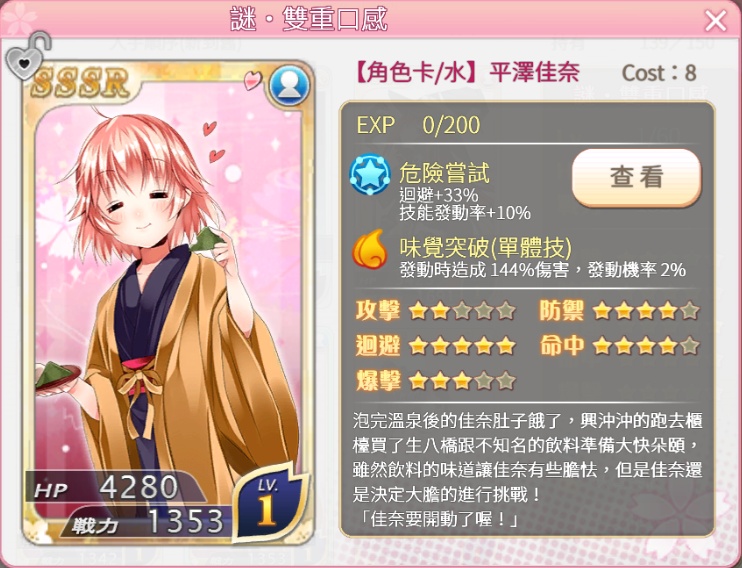Click the 平澤佳奈 character name
The width and height of the screenshot is (742, 568).
(534, 73)
